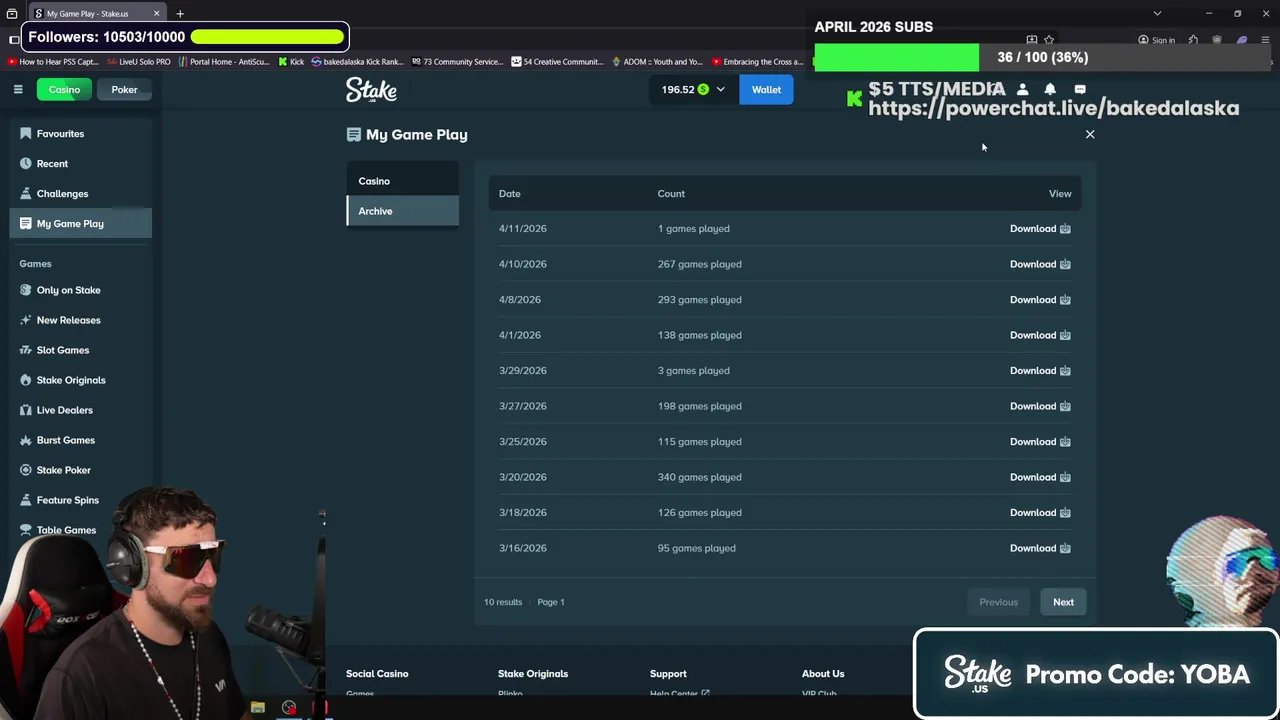This screenshot has width=1280, height=720.
Task: Select the Casino tab in My Game Play
Action: [402, 181]
